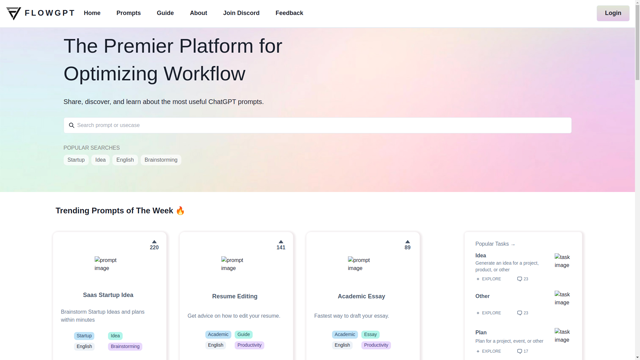Upvote the Saas Startup Idea prompt
This screenshot has height=360, width=640.
(154, 242)
